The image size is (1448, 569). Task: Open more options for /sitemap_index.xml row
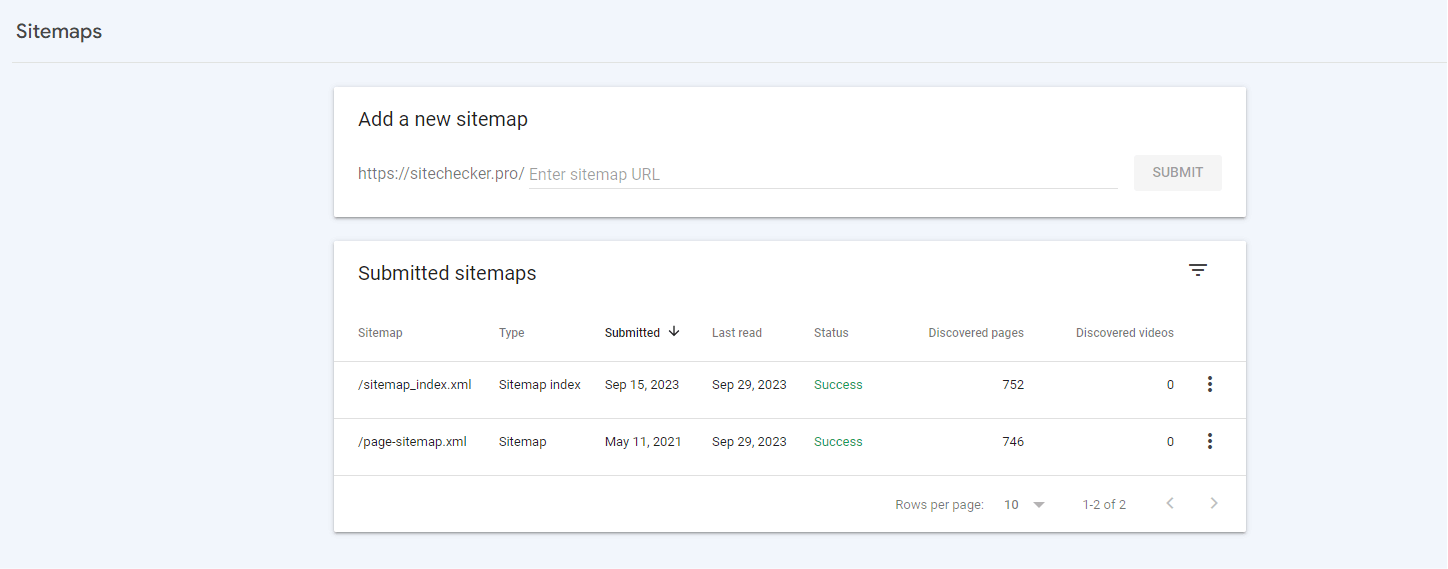tap(1210, 384)
